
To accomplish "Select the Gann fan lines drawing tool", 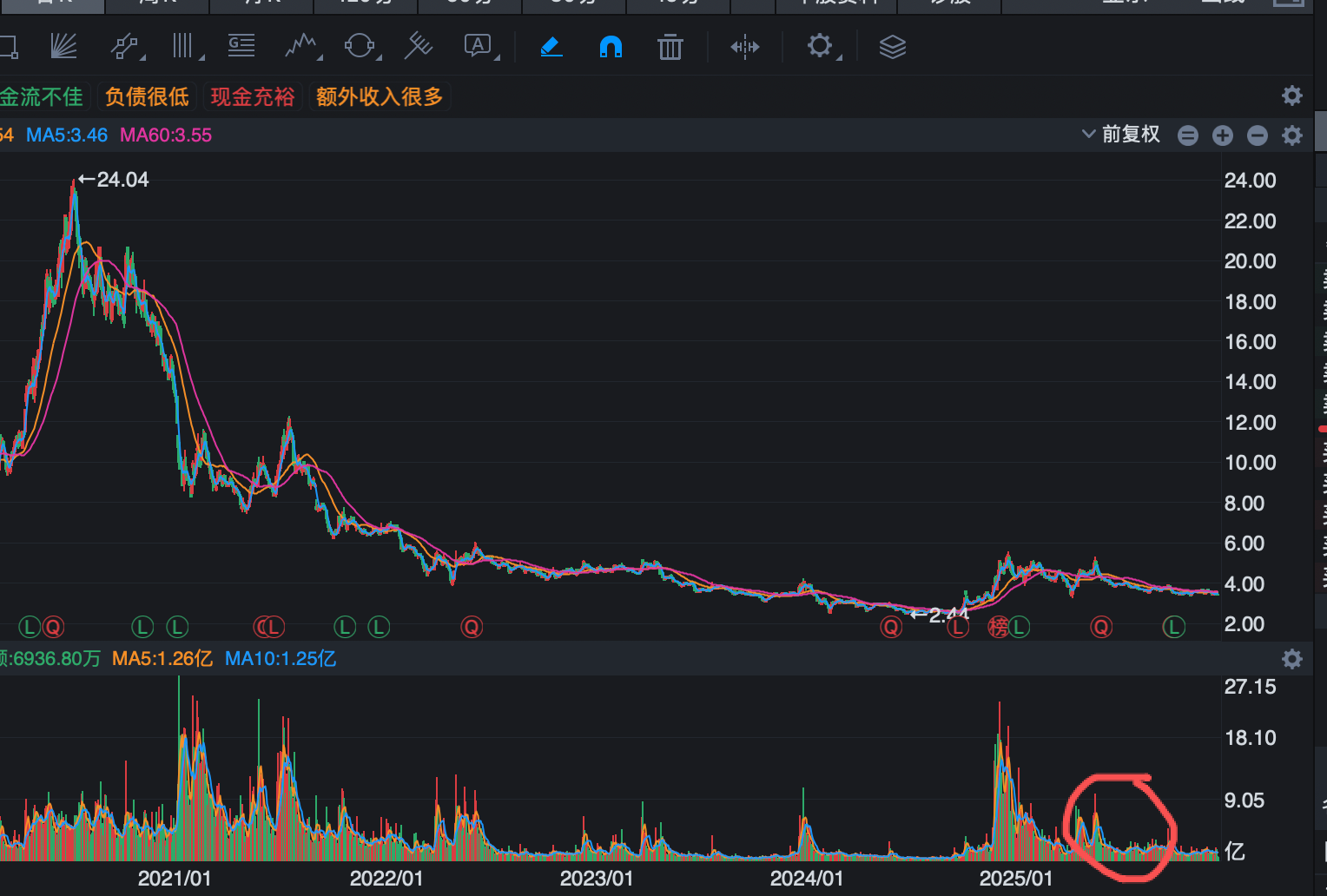I will coord(63,46).
